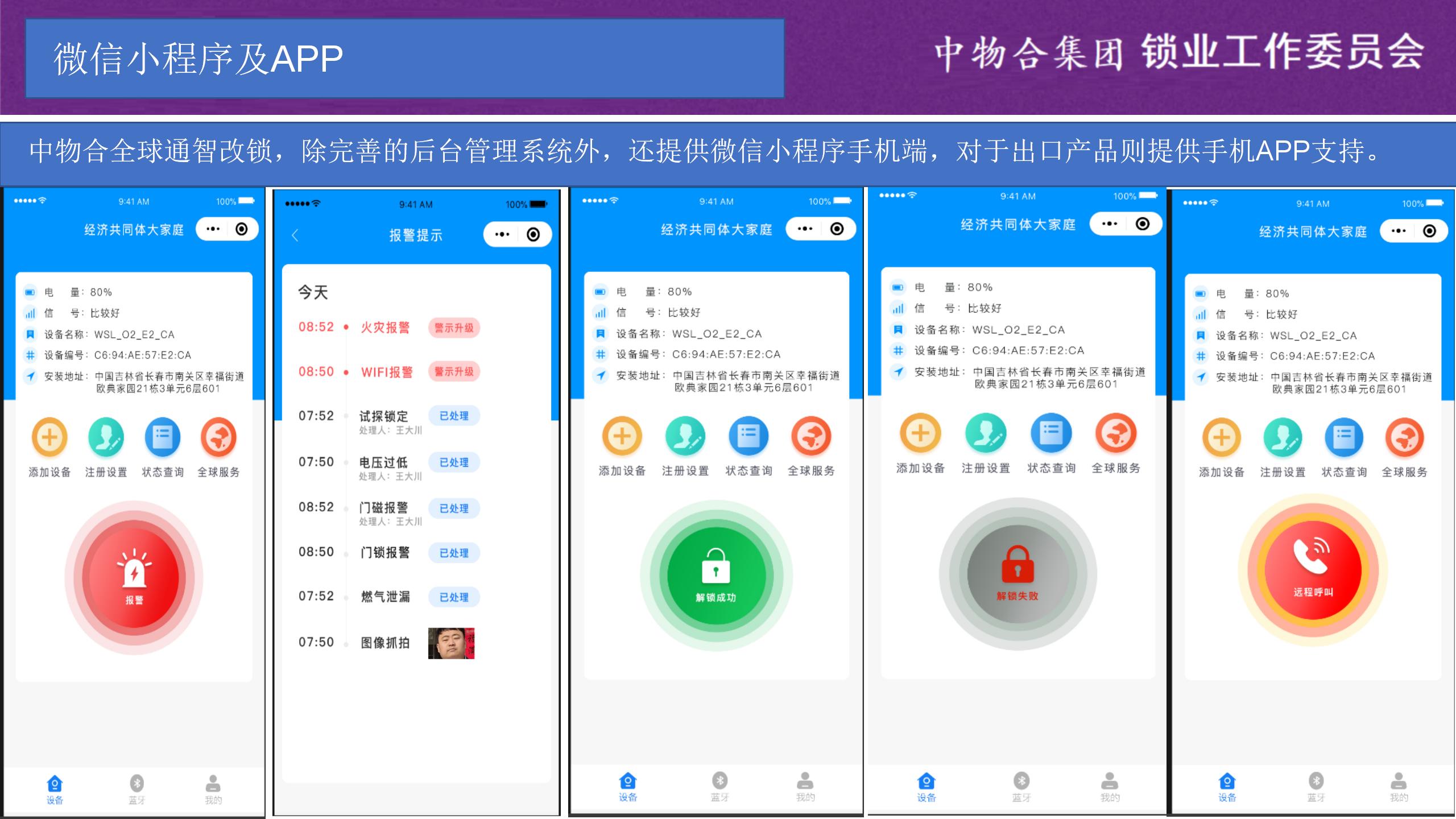1456x819 pixels.
Task: Choose 全球服务 in the 远程呼叫 screen
Action: pos(1404,438)
